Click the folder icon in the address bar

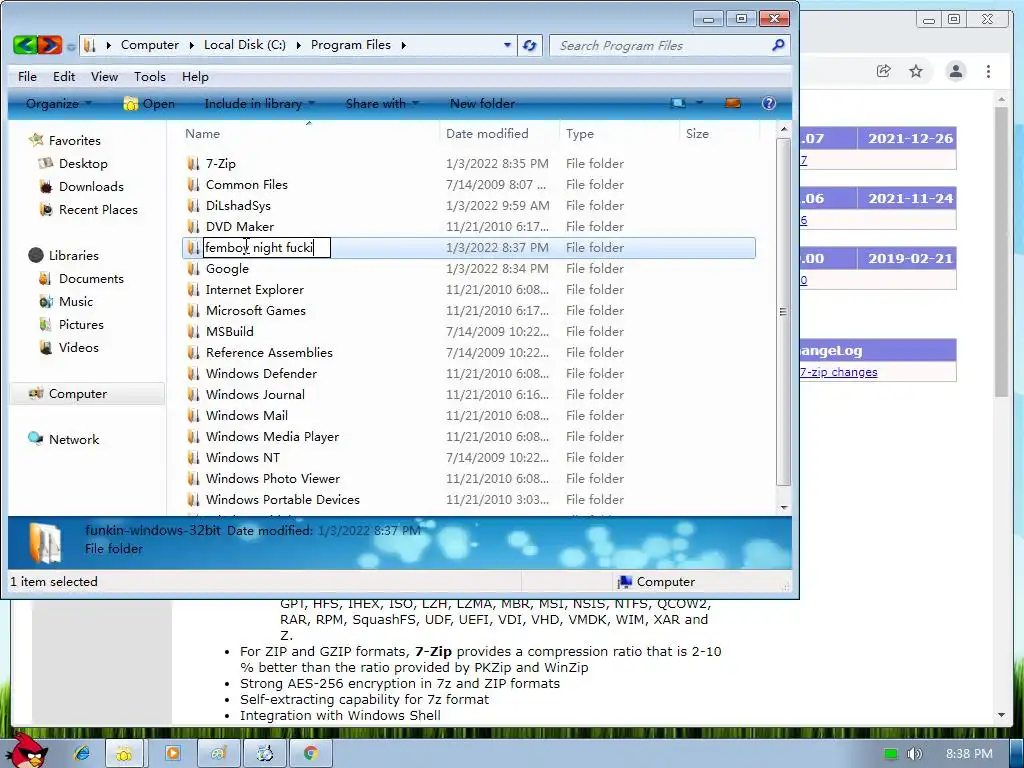[x=90, y=45]
